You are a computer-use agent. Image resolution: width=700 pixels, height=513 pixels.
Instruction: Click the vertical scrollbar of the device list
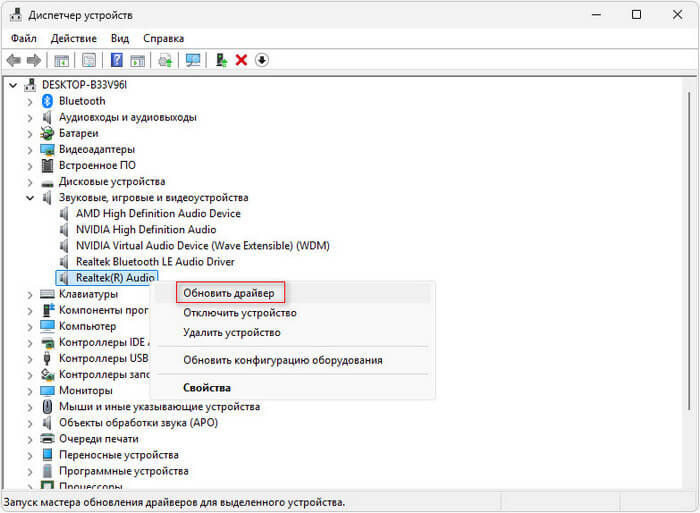[x=689, y=250]
